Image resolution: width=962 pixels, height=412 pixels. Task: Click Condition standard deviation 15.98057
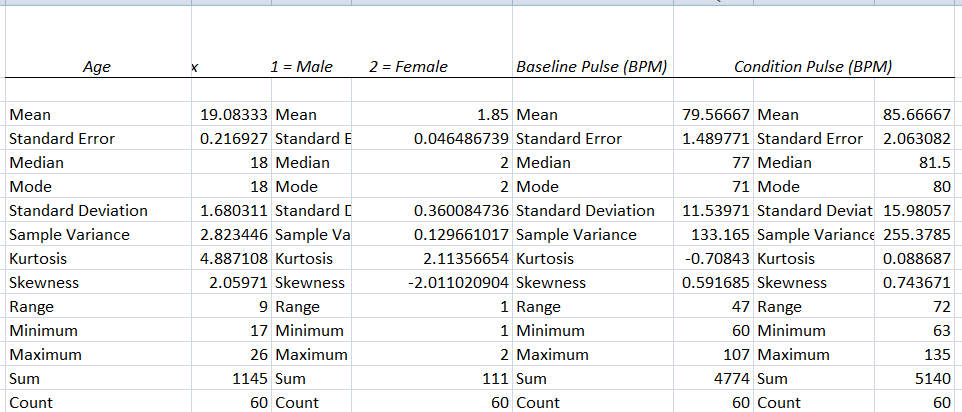coord(917,211)
